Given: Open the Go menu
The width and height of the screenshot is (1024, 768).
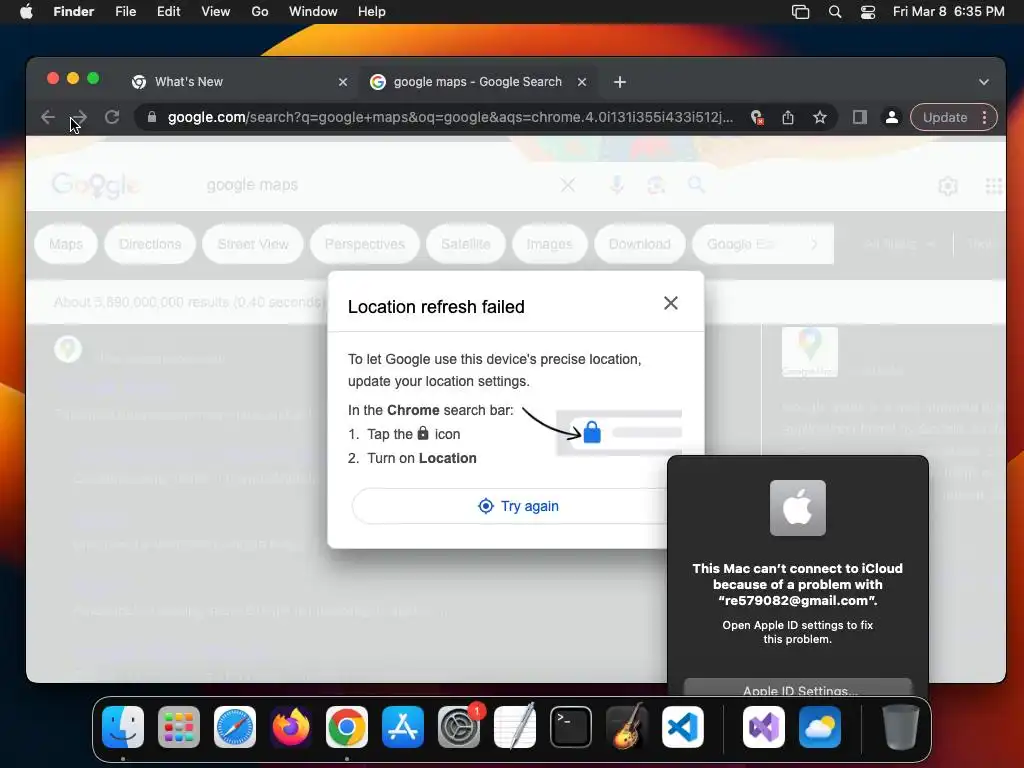Looking at the screenshot, I should click(260, 12).
